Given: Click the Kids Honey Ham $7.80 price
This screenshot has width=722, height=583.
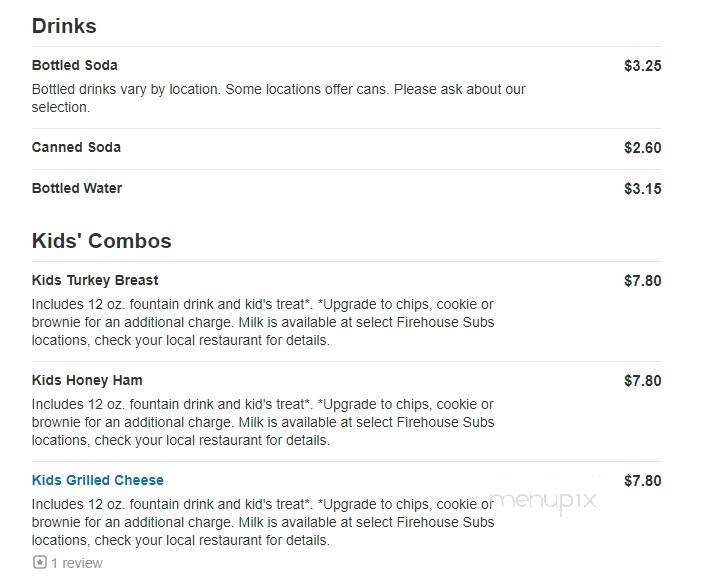Looking at the screenshot, I should tap(643, 381).
